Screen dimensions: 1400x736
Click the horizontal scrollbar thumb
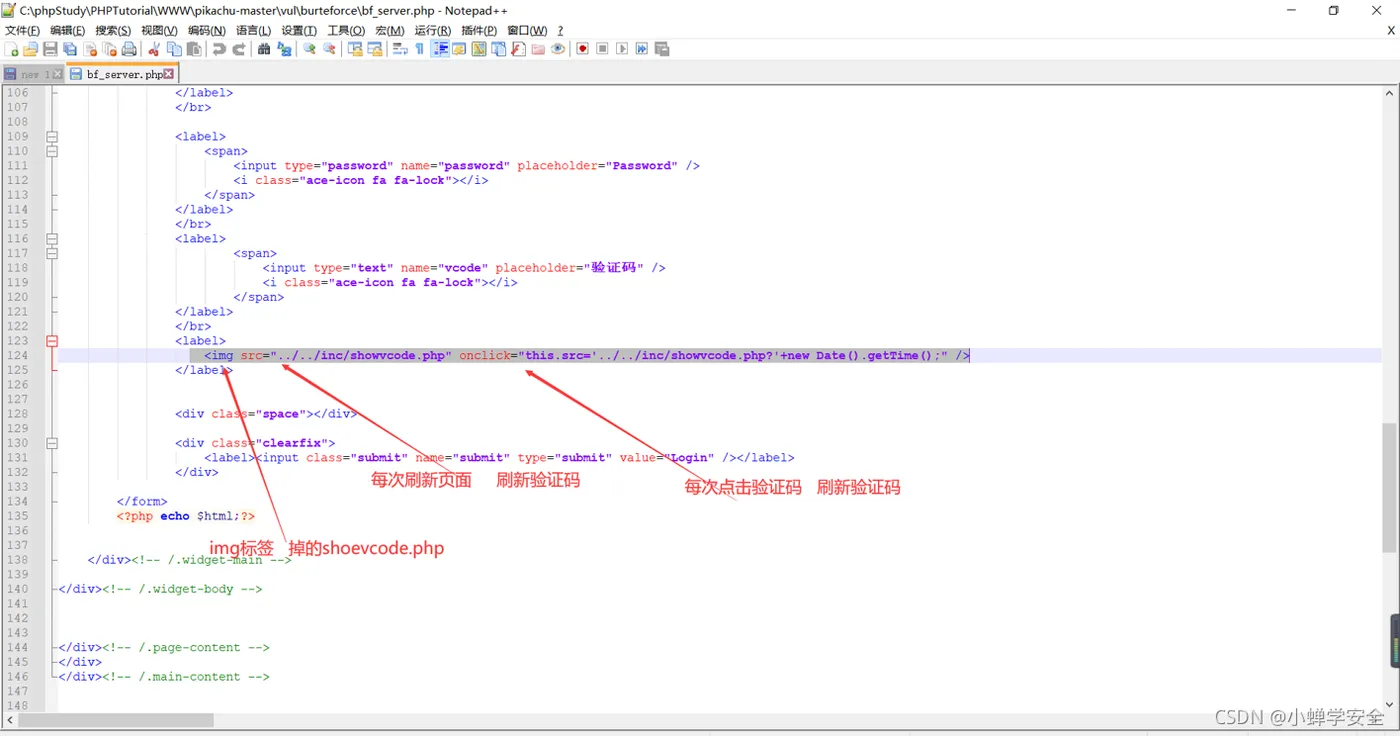(116, 719)
